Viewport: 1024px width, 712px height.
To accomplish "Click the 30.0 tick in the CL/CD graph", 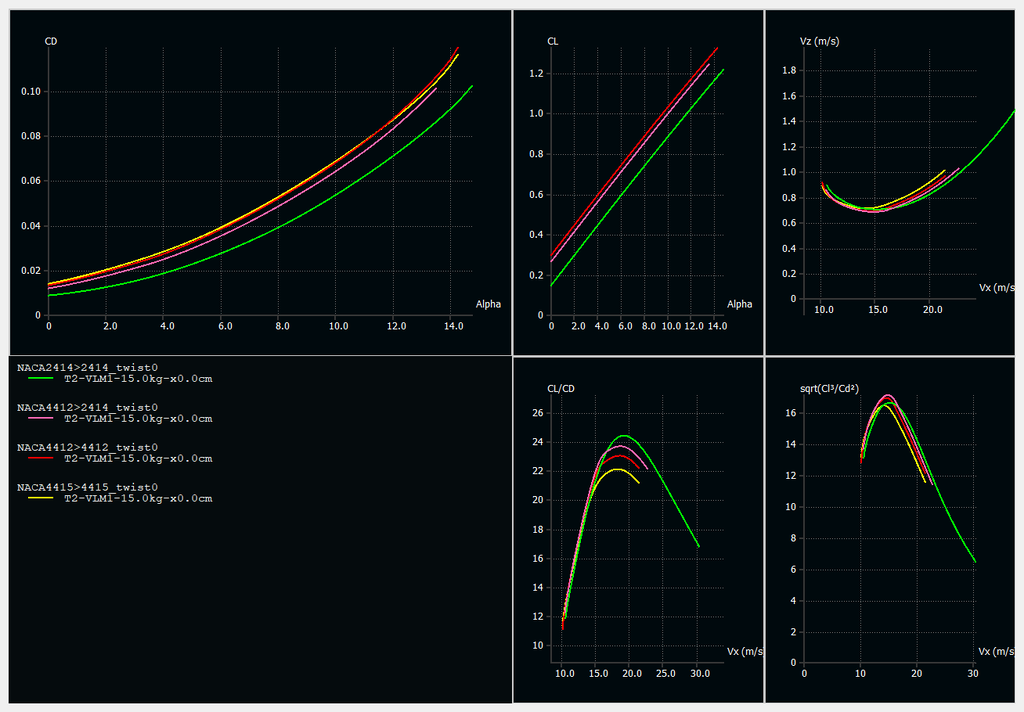I will 699,675.
